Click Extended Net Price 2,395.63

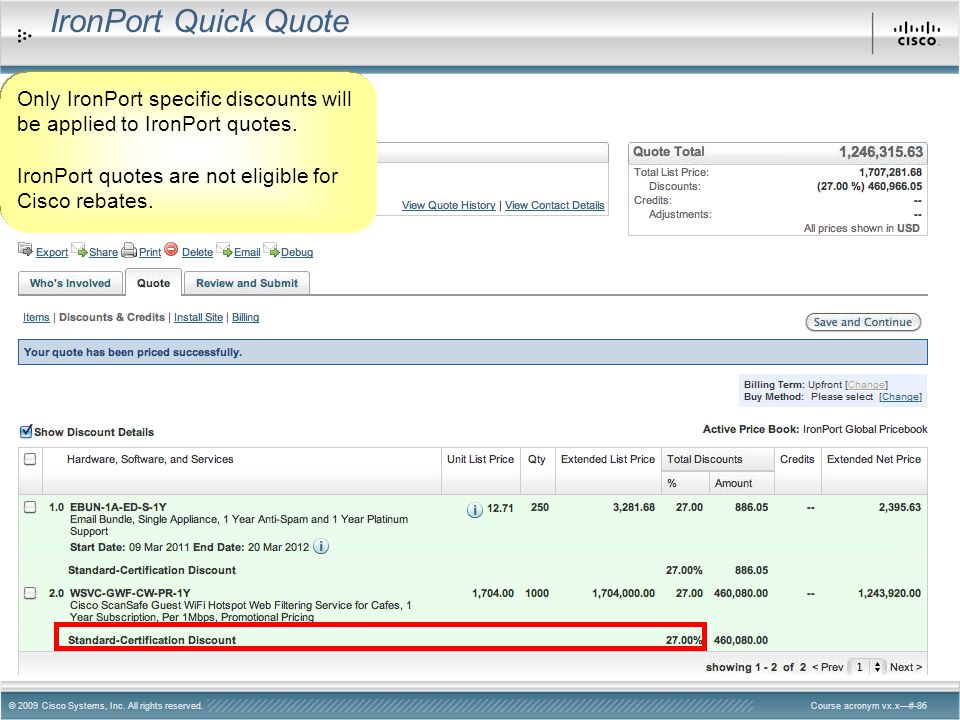click(x=899, y=507)
